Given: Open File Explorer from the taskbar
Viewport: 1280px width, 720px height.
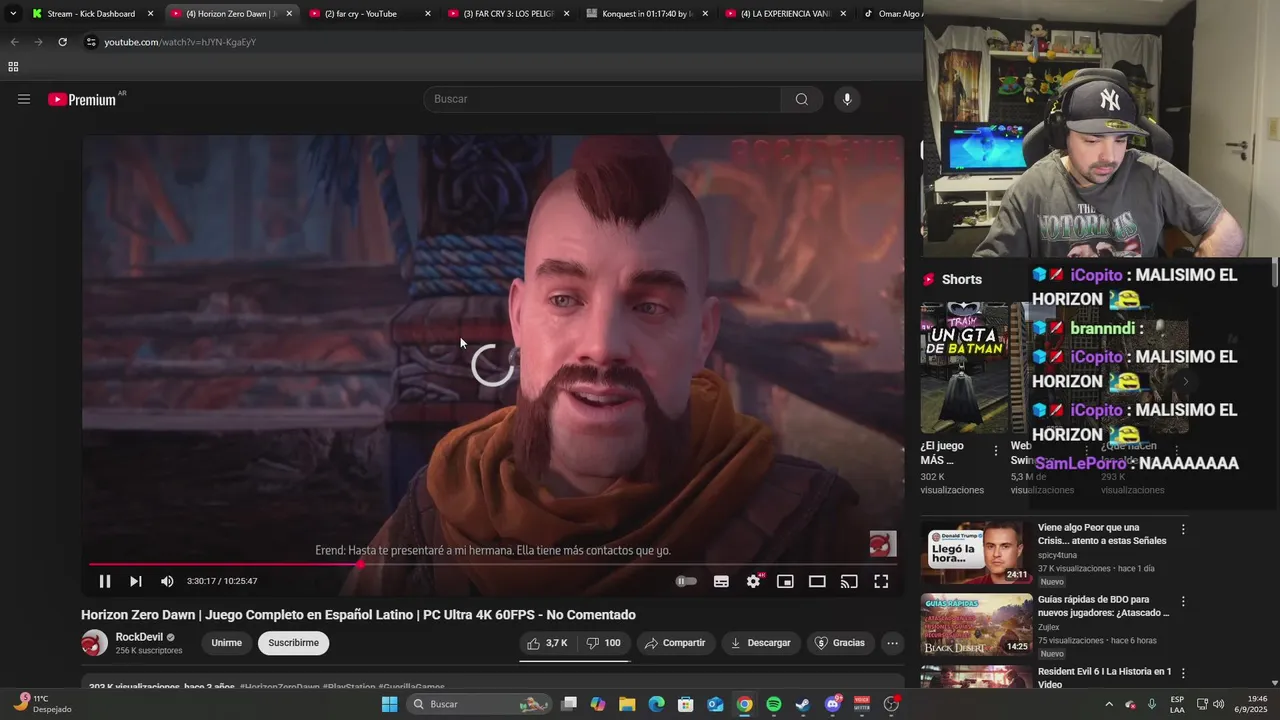Looking at the screenshot, I should [x=627, y=704].
